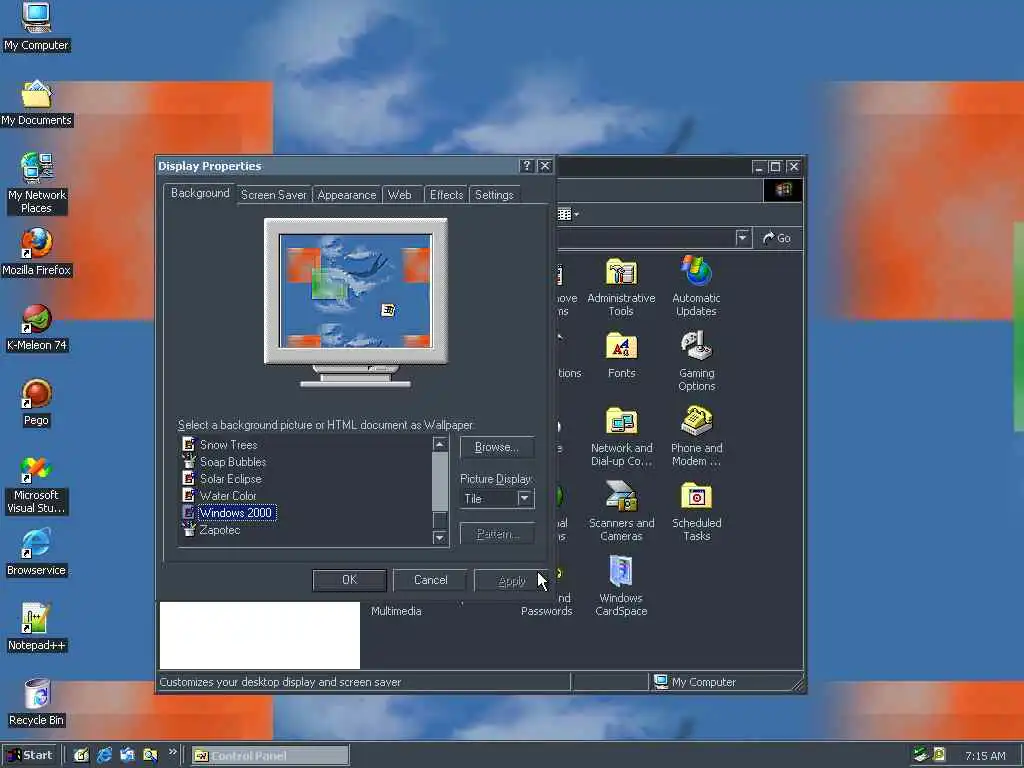Launch Outlook Express from Quick Launch

(x=127, y=755)
